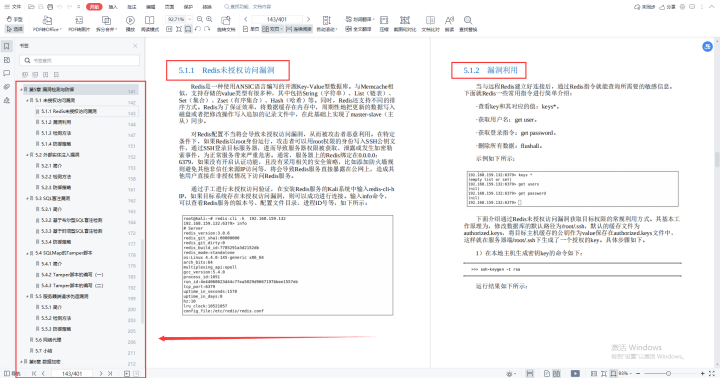Collapse the 5.3 SQL bookmark section
The image size is (720, 378).
click(x=27, y=198)
